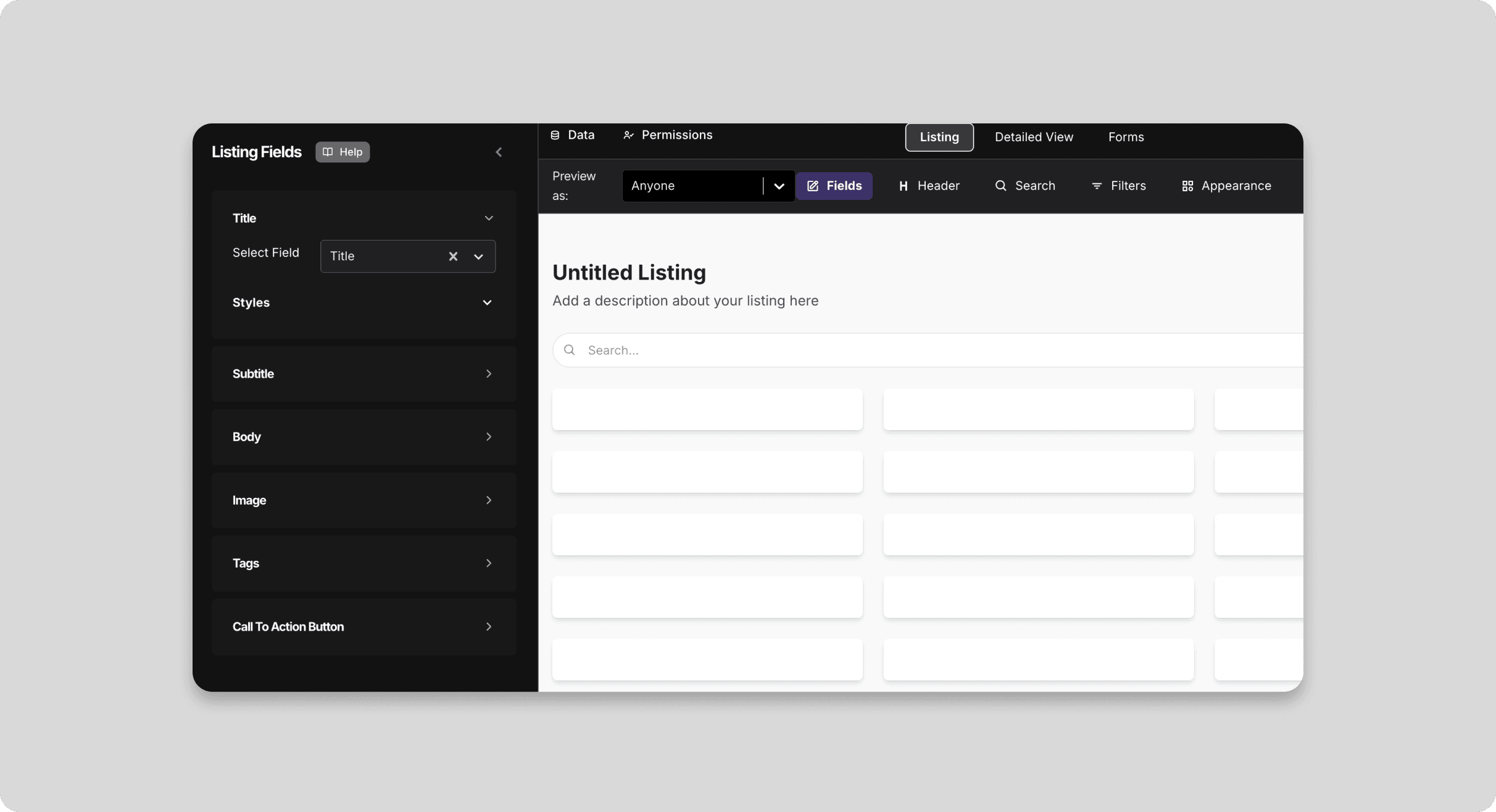The width and height of the screenshot is (1496, 812).
Task: Open the Filters settings
Action: pos(1118,186)
